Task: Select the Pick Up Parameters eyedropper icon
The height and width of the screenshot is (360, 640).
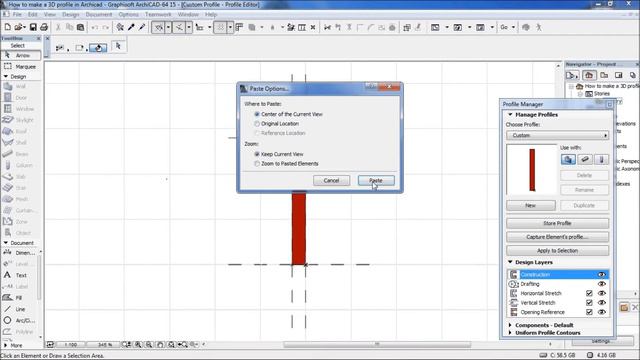Action: [x=131, y=27]
